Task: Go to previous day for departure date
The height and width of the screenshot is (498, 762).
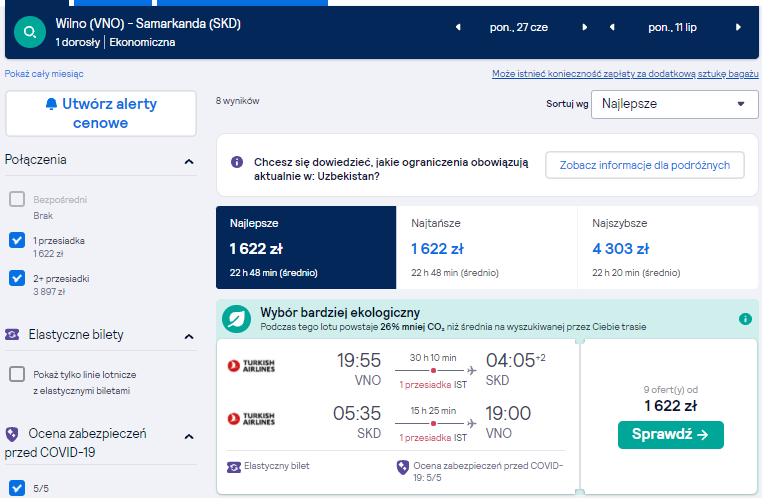Action: tap(458, 27)
